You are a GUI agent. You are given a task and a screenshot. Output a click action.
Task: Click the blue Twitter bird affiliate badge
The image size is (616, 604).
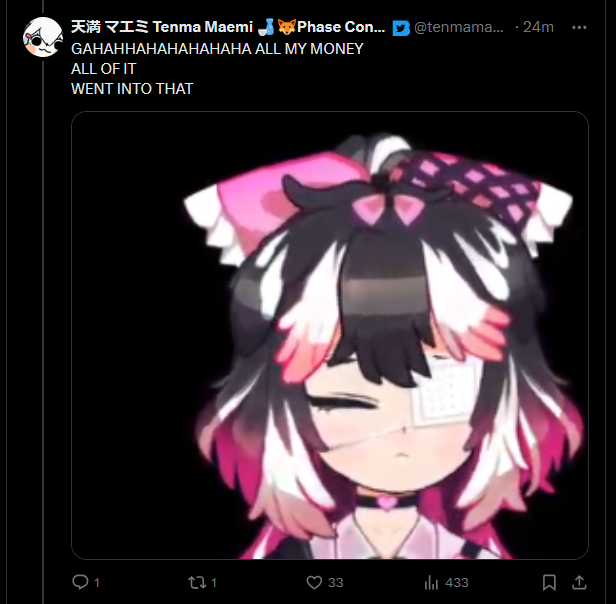401,28
